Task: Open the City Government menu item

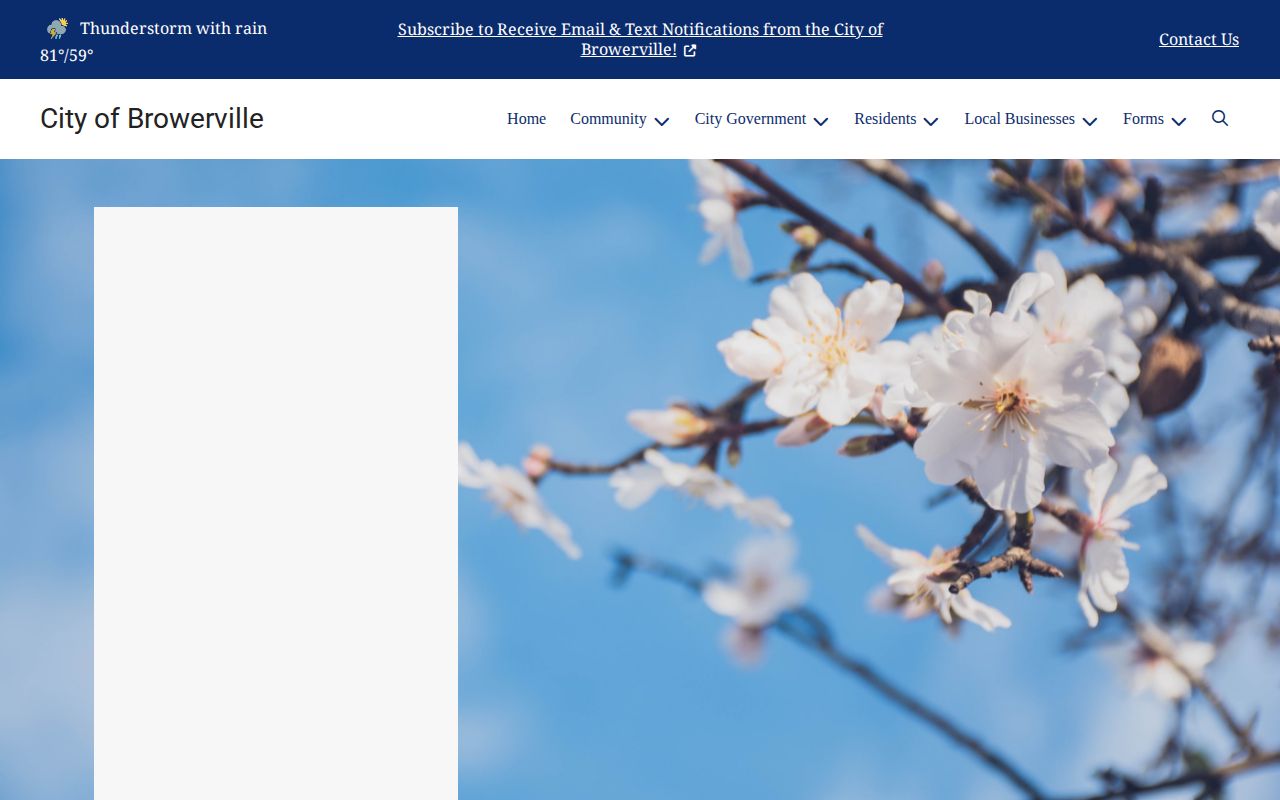Action: pos(750,119)
